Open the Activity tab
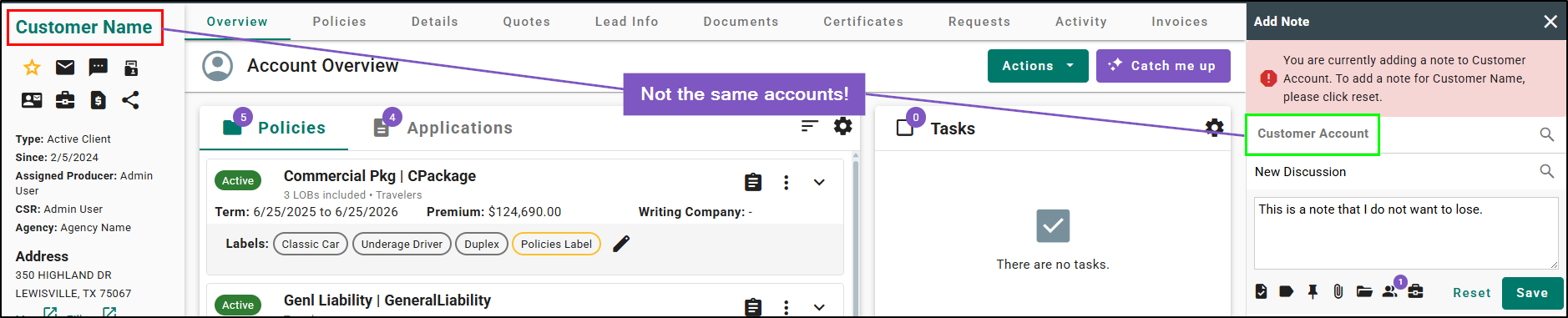Viewport: 1568px width, 318px height. (1080, 22)
